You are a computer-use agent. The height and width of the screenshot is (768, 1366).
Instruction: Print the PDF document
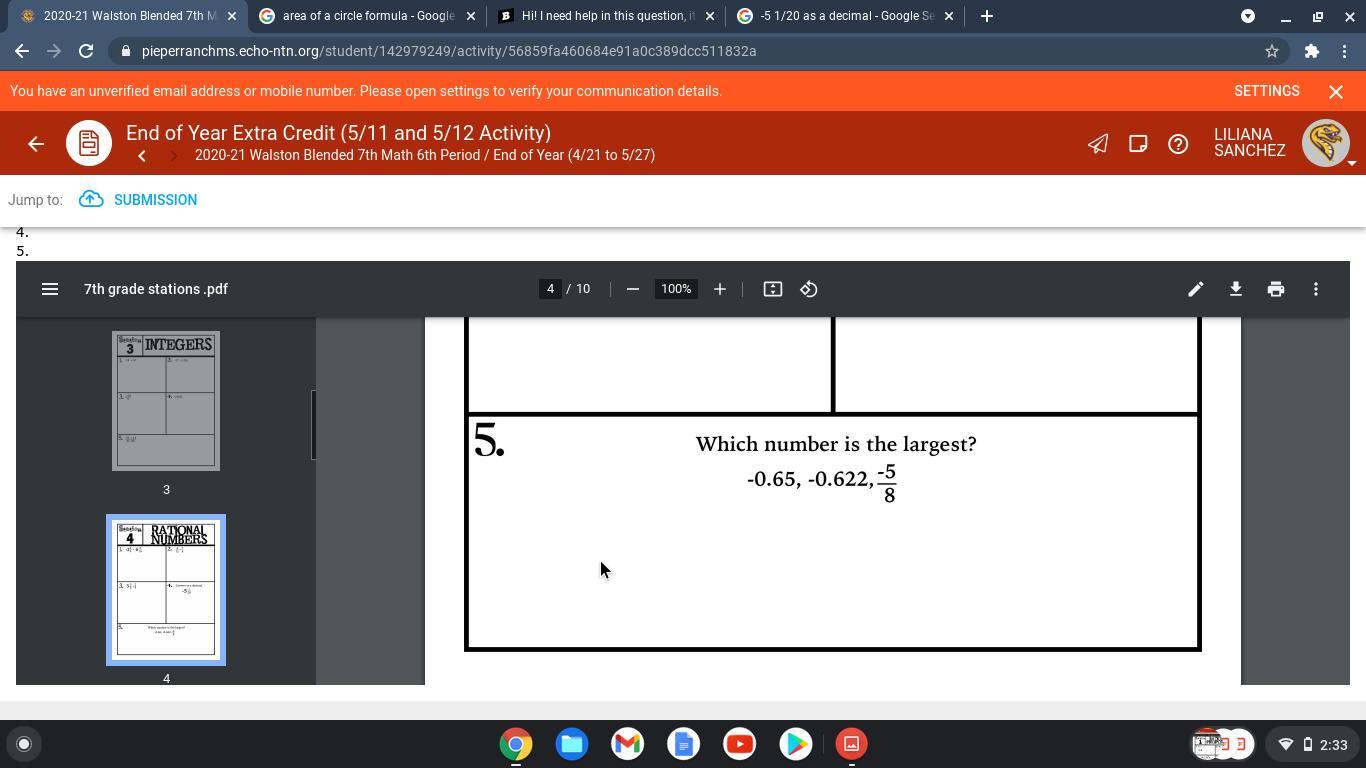(x=1275, y=289)
